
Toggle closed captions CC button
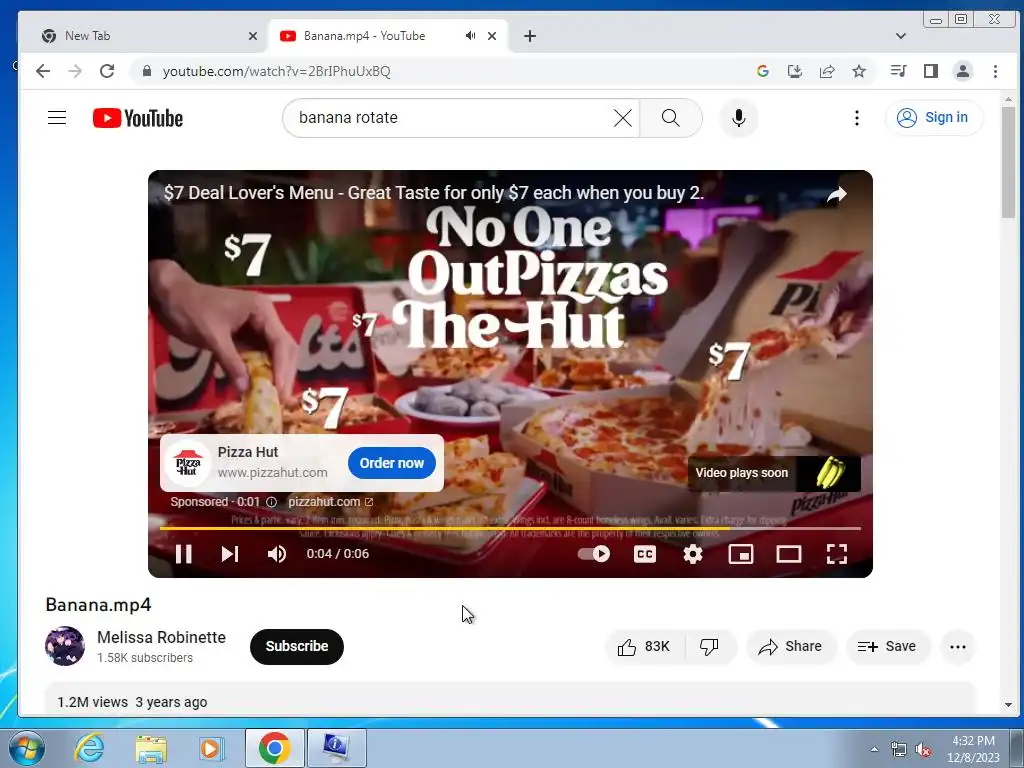pyautogui.click(x=645, y=554)
